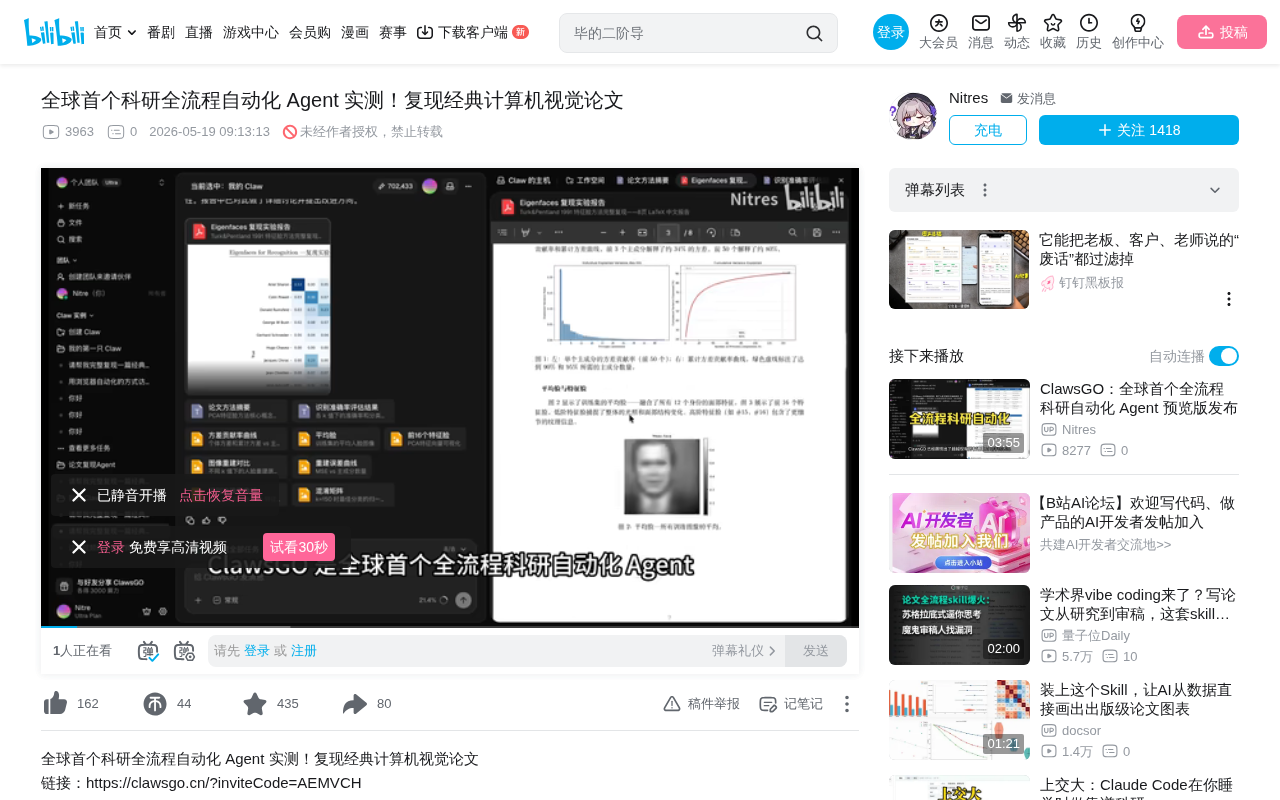Toggle 自动连播 autoplay switch
The image size is (1280, 800).
[x=1224, y=356]
